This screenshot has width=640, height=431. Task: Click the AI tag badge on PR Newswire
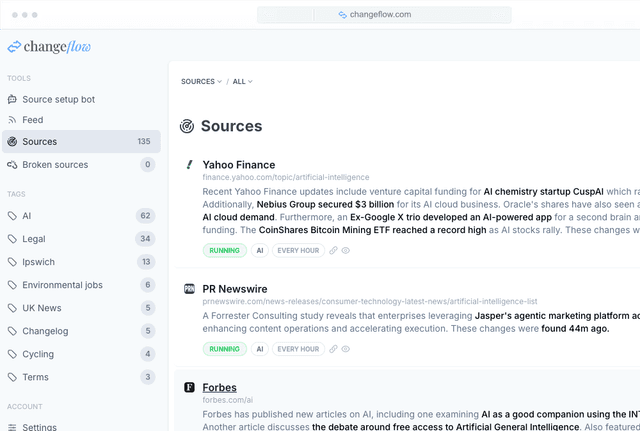point(260,349)
